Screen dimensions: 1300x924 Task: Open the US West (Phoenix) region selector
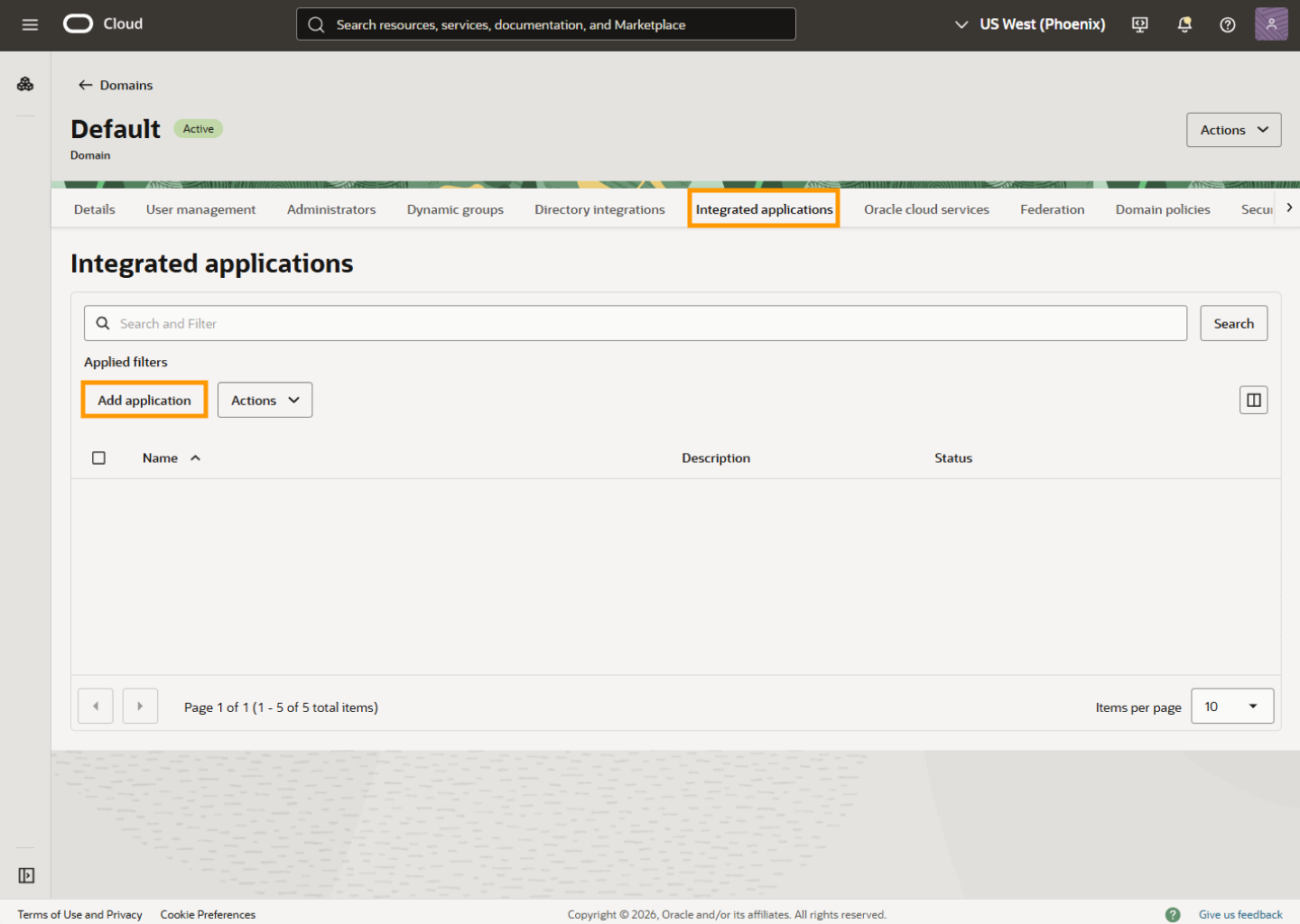pos(1030,24)
